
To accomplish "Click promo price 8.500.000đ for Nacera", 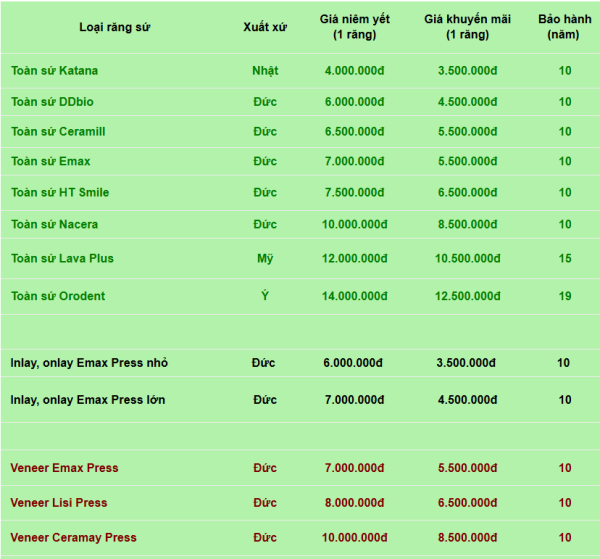I will pyautogui.click(x=468, y=224).
